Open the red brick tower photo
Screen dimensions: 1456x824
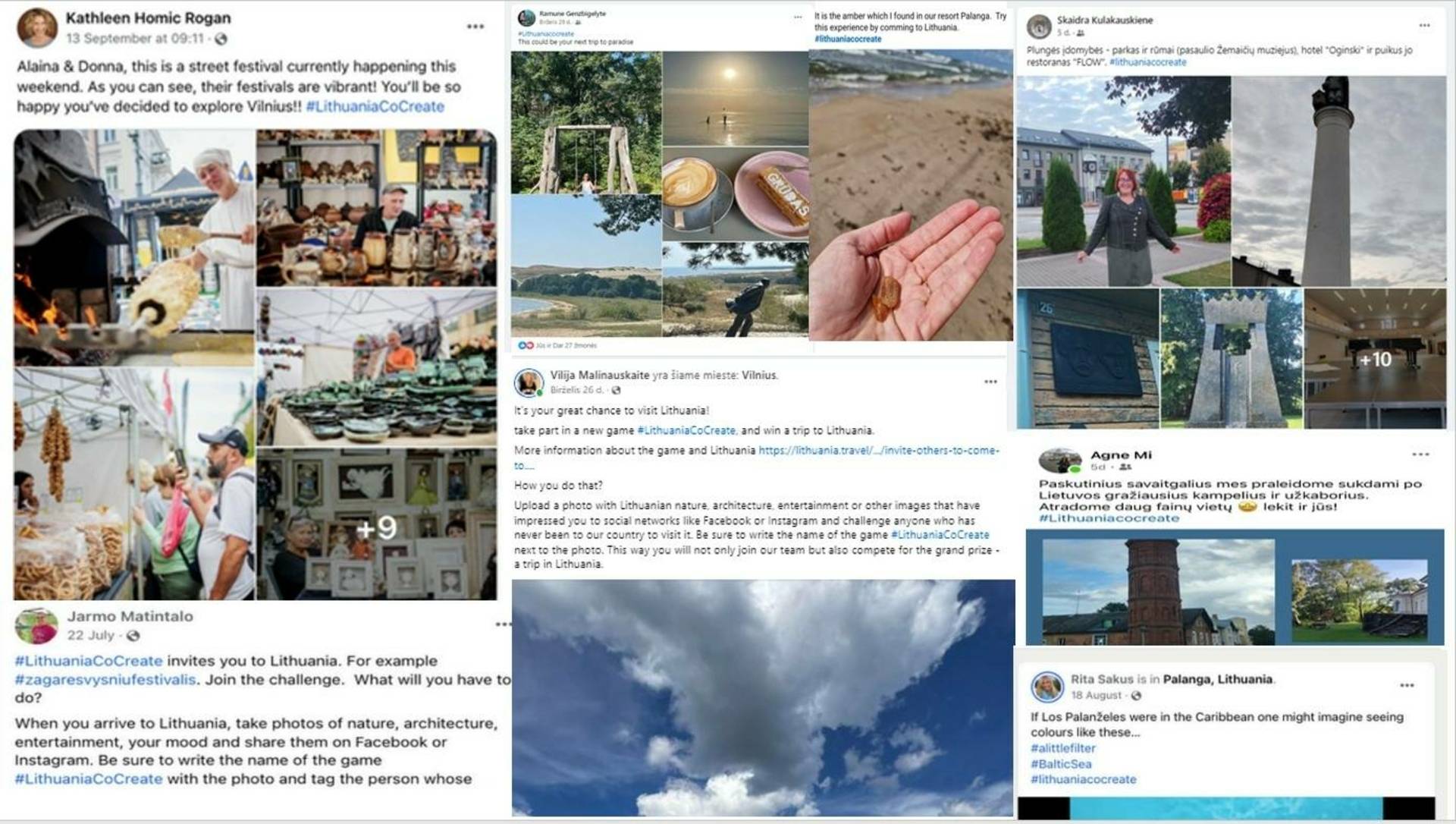point(1159,592)
